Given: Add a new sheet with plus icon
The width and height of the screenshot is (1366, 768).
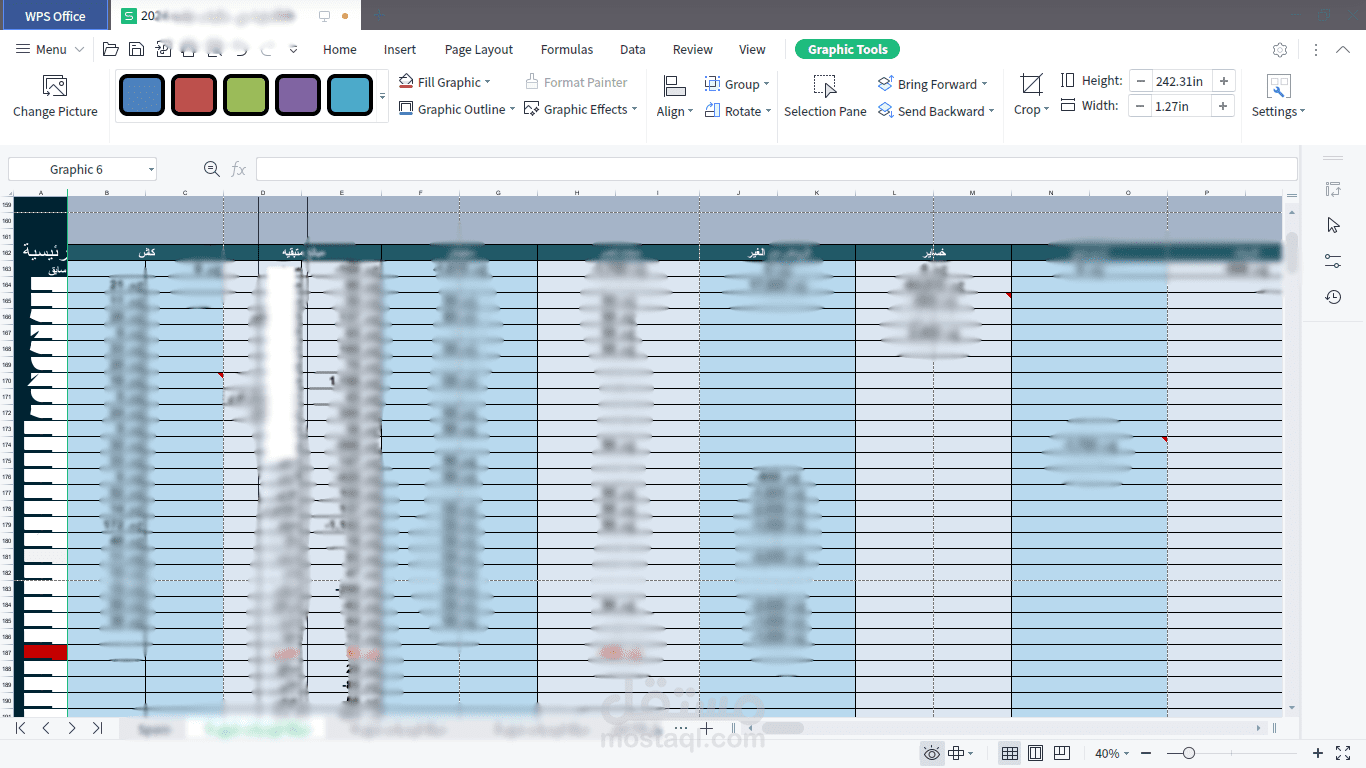Looking at the screenshot, I should pos(706,728).
